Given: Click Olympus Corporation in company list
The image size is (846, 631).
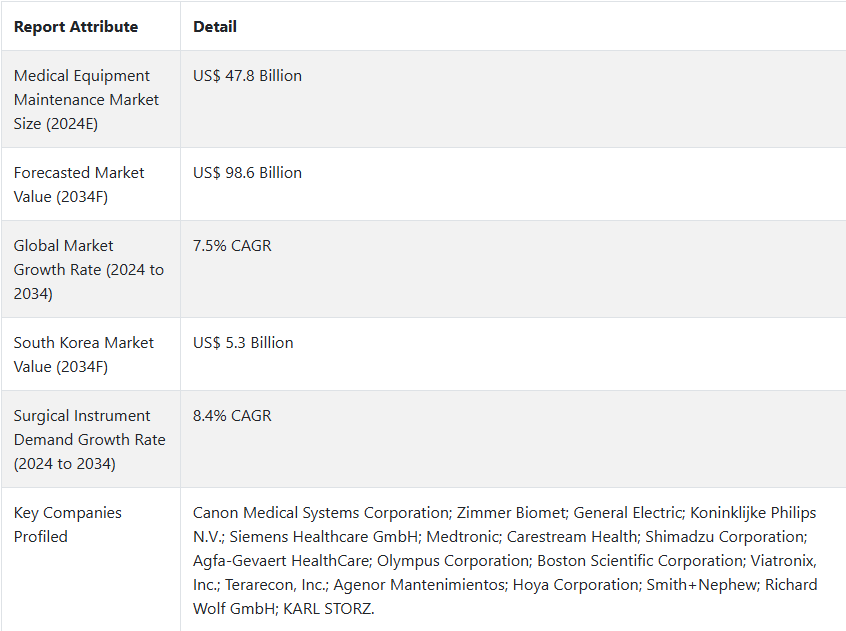Looking at the screenshot, I should tap(454, 560).
